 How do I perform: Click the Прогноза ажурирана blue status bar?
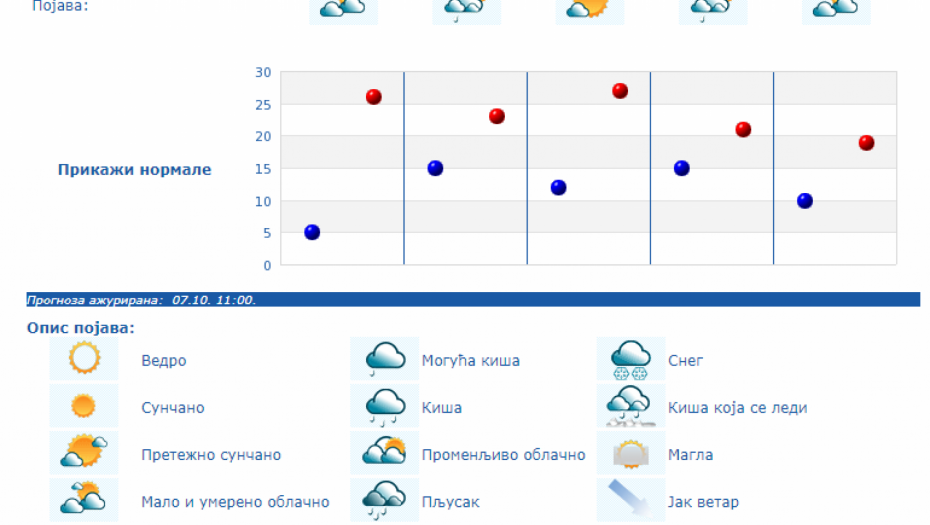(x=472, y=299)
